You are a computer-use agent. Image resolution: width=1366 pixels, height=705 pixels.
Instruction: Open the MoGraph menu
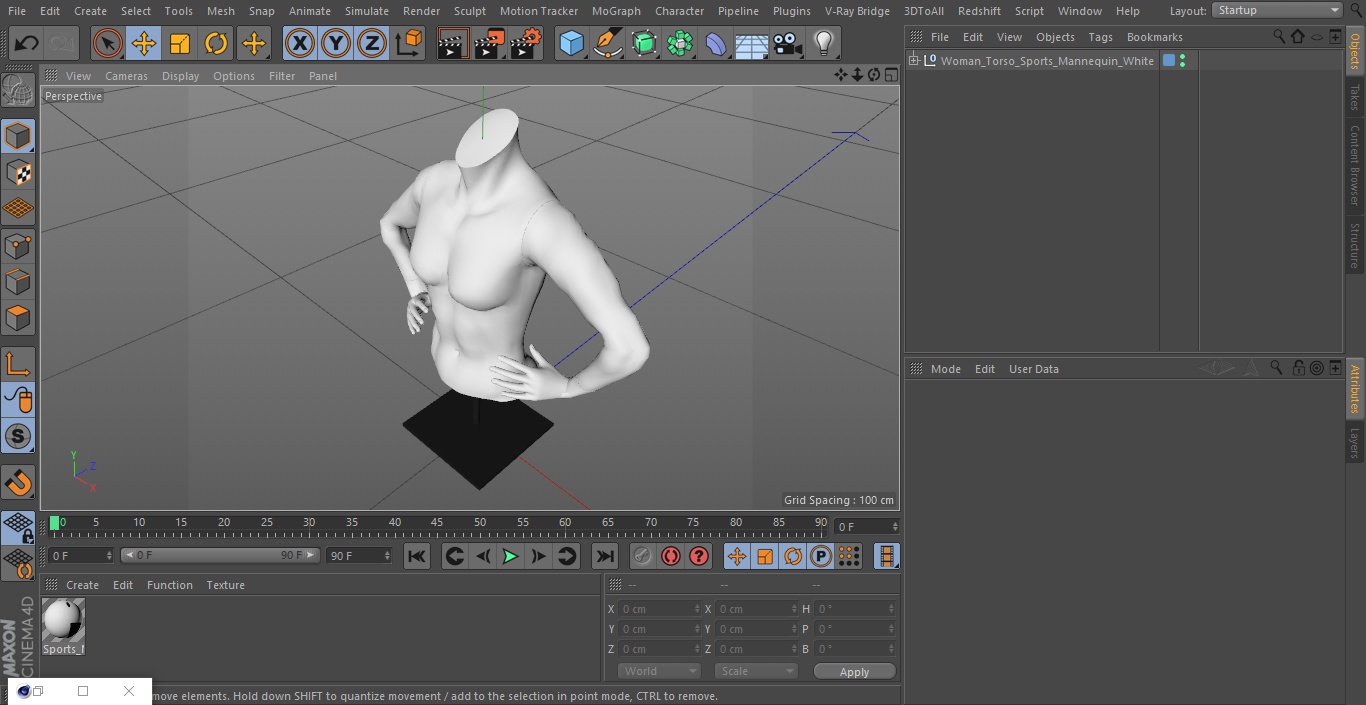pyautogui.click(x=616, y=11)
